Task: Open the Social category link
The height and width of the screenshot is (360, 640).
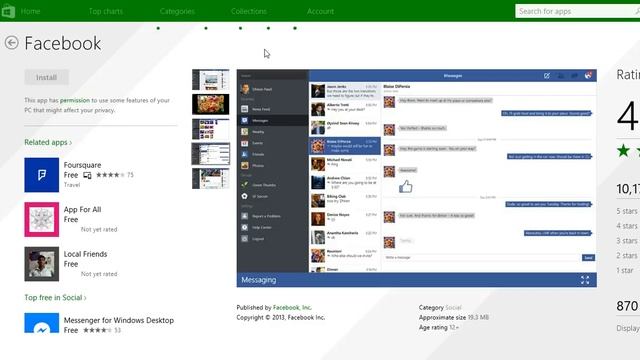Action: (x=453, y=307)
